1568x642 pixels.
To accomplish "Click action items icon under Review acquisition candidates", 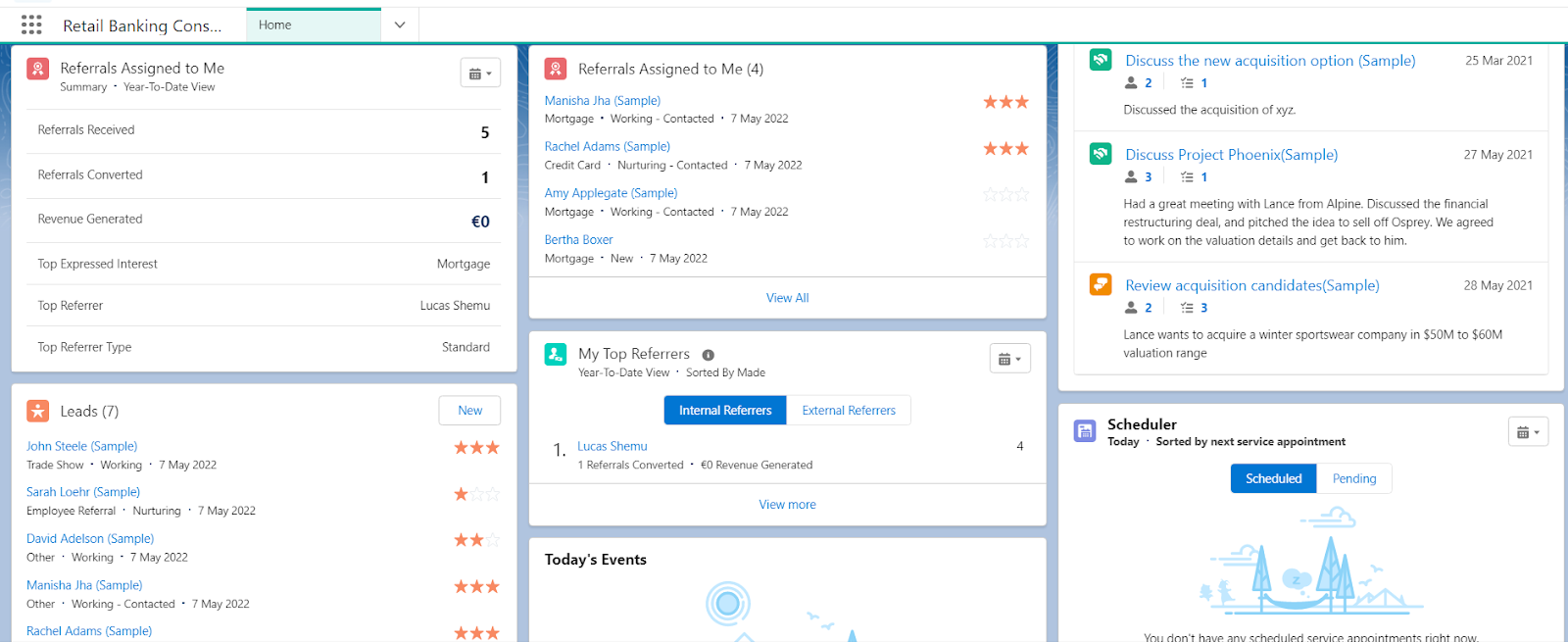I will coord(1187,308).
